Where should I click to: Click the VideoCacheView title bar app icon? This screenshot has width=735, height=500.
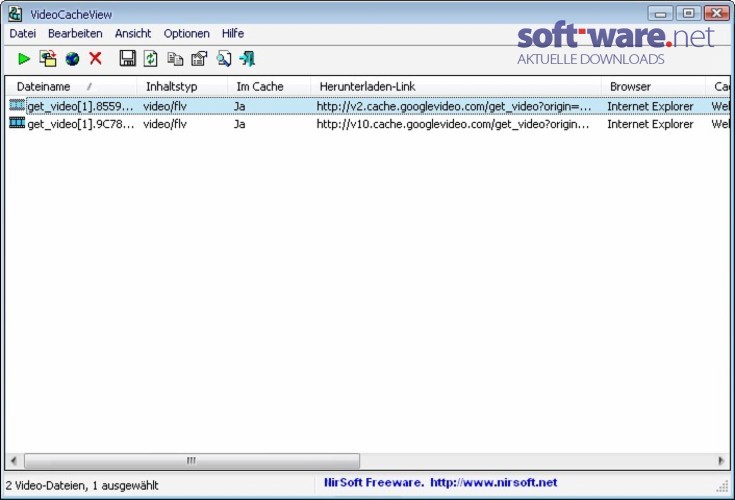pyautogui.click(x=15, y=14)
